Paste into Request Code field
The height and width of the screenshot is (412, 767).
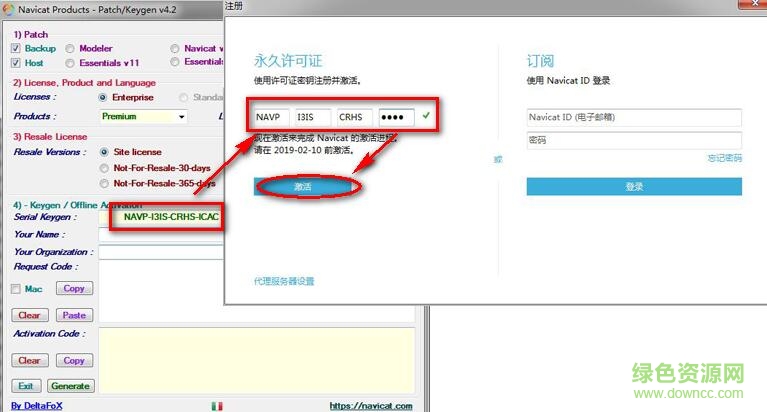[74, 315]
